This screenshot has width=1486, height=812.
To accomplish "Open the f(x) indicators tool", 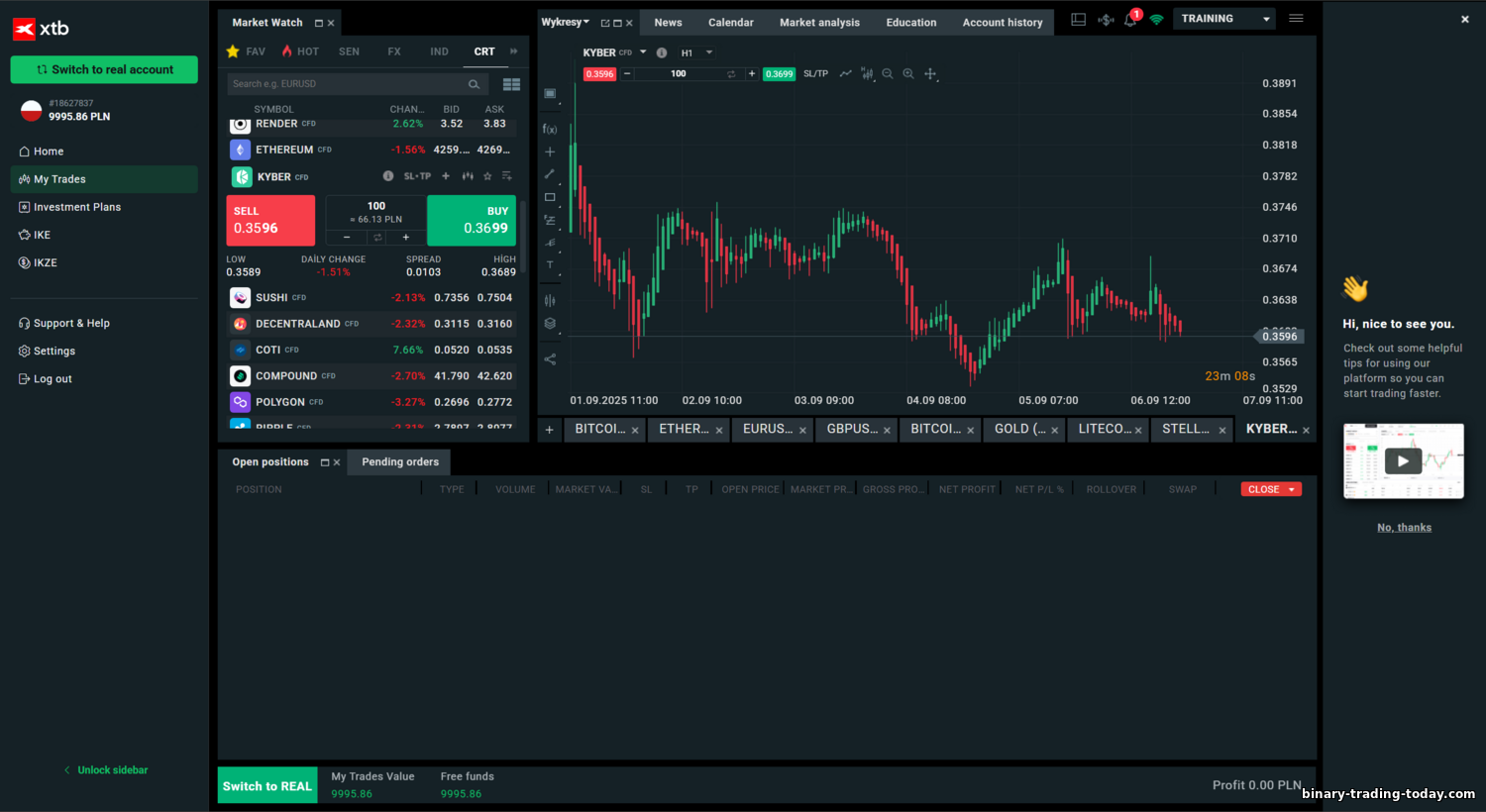I will [550, 129].
